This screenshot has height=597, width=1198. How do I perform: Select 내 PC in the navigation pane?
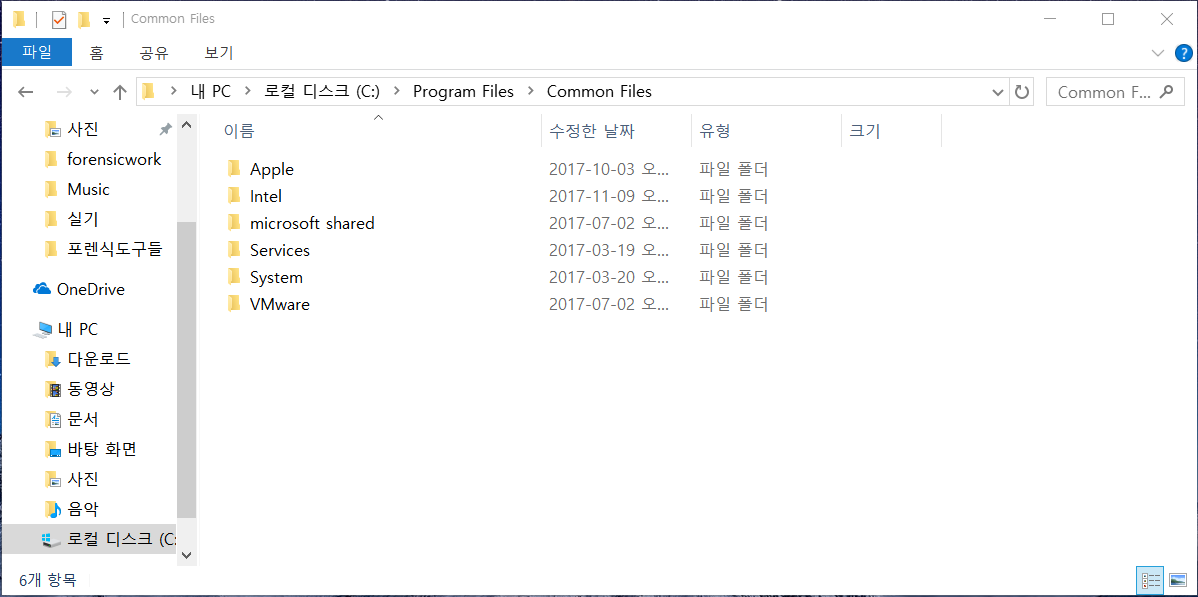click(x=78, y=329)
